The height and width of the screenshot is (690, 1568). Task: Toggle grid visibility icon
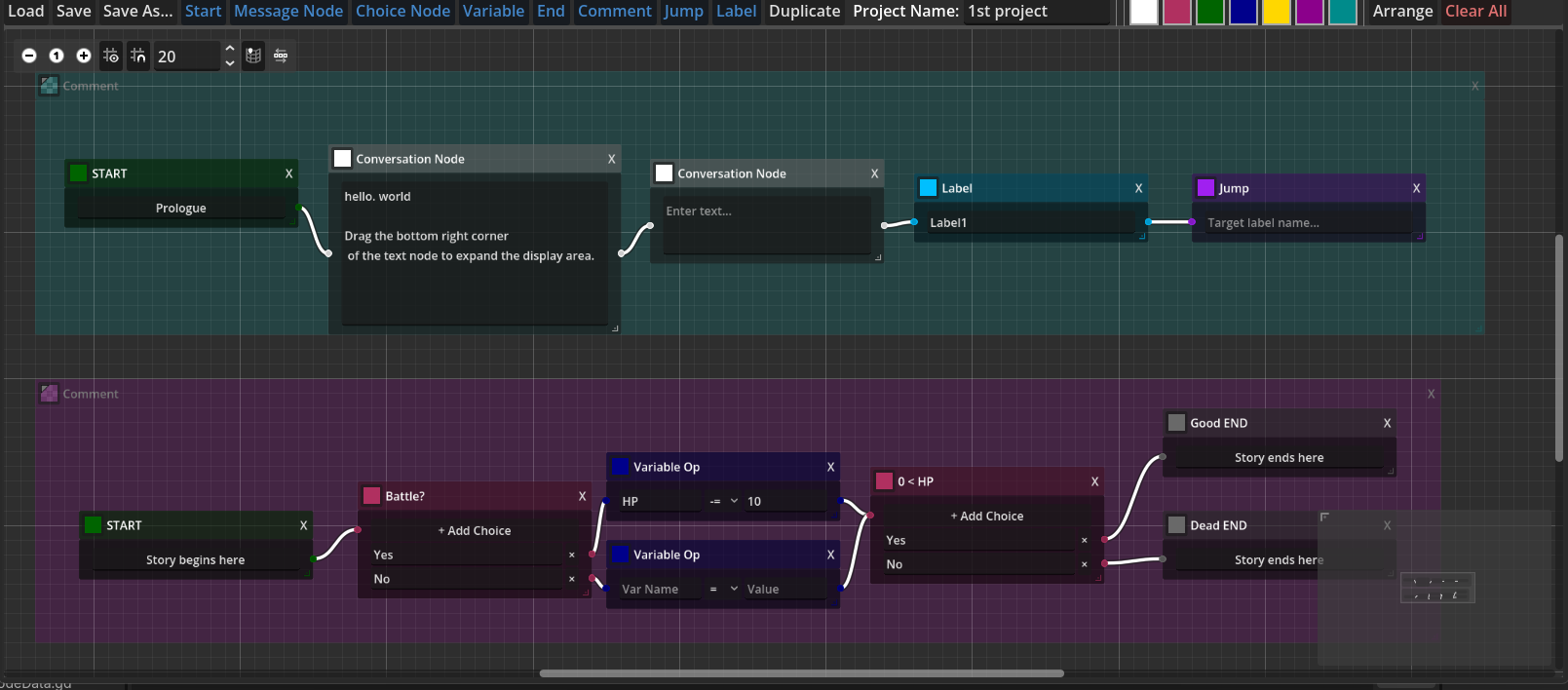[111, 56]
